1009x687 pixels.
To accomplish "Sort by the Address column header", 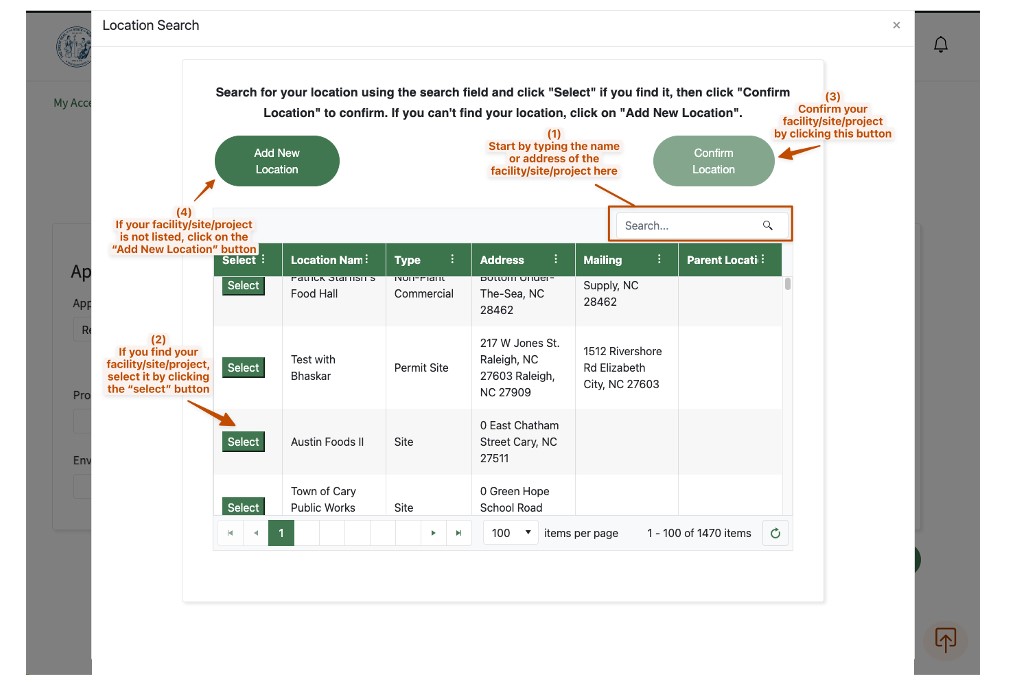I will [502, 260].
